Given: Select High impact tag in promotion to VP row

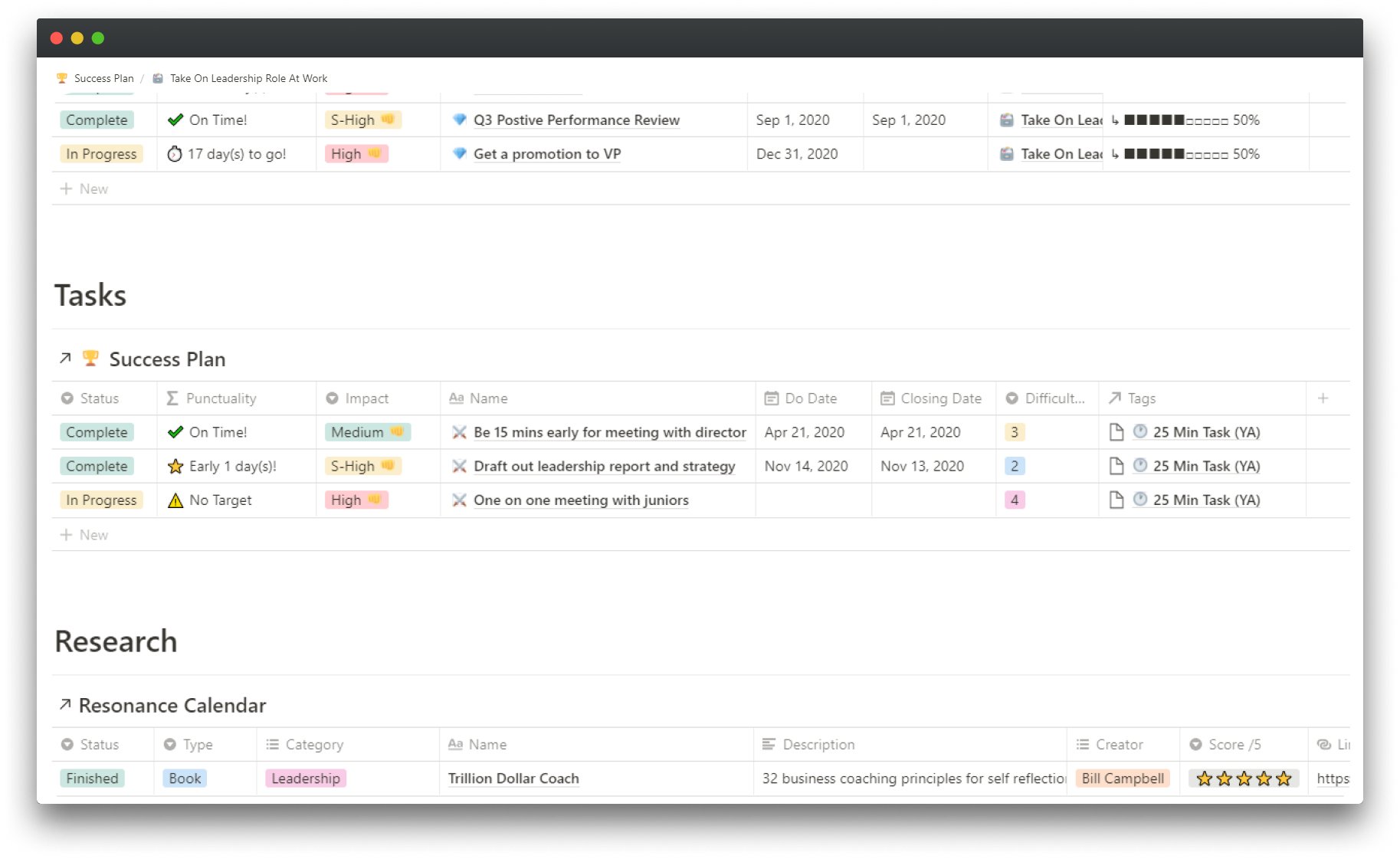Looking at the screenshot, I should click(x=356, y=153).
